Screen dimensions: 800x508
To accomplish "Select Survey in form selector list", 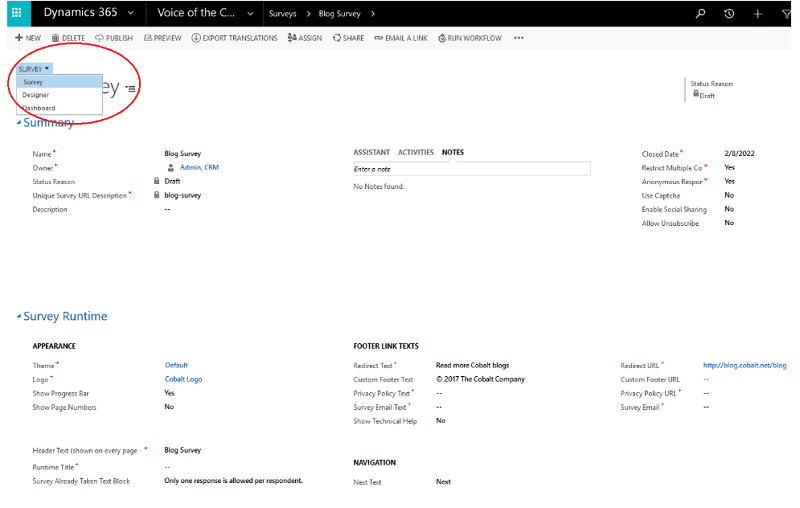I will (60, 82).
